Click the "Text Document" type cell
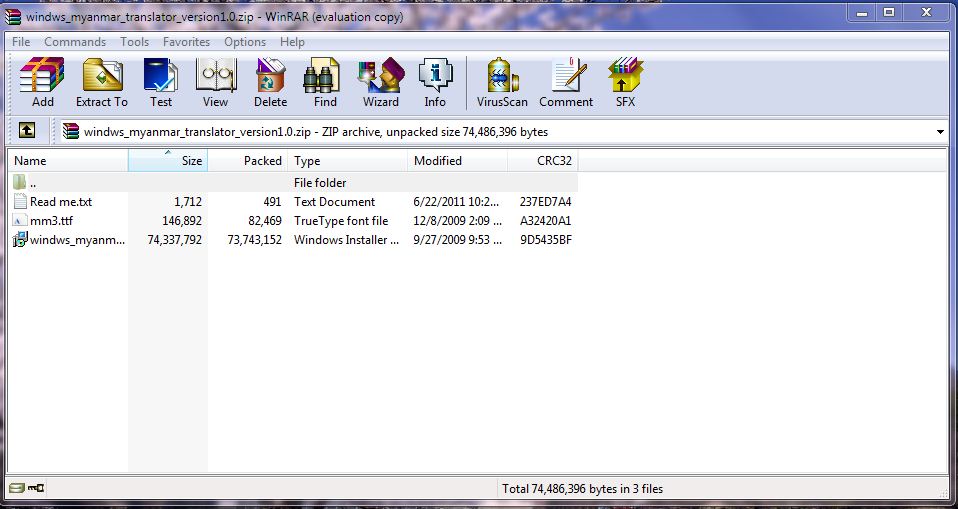Viewport: 958px width, 509px height. 335,202
